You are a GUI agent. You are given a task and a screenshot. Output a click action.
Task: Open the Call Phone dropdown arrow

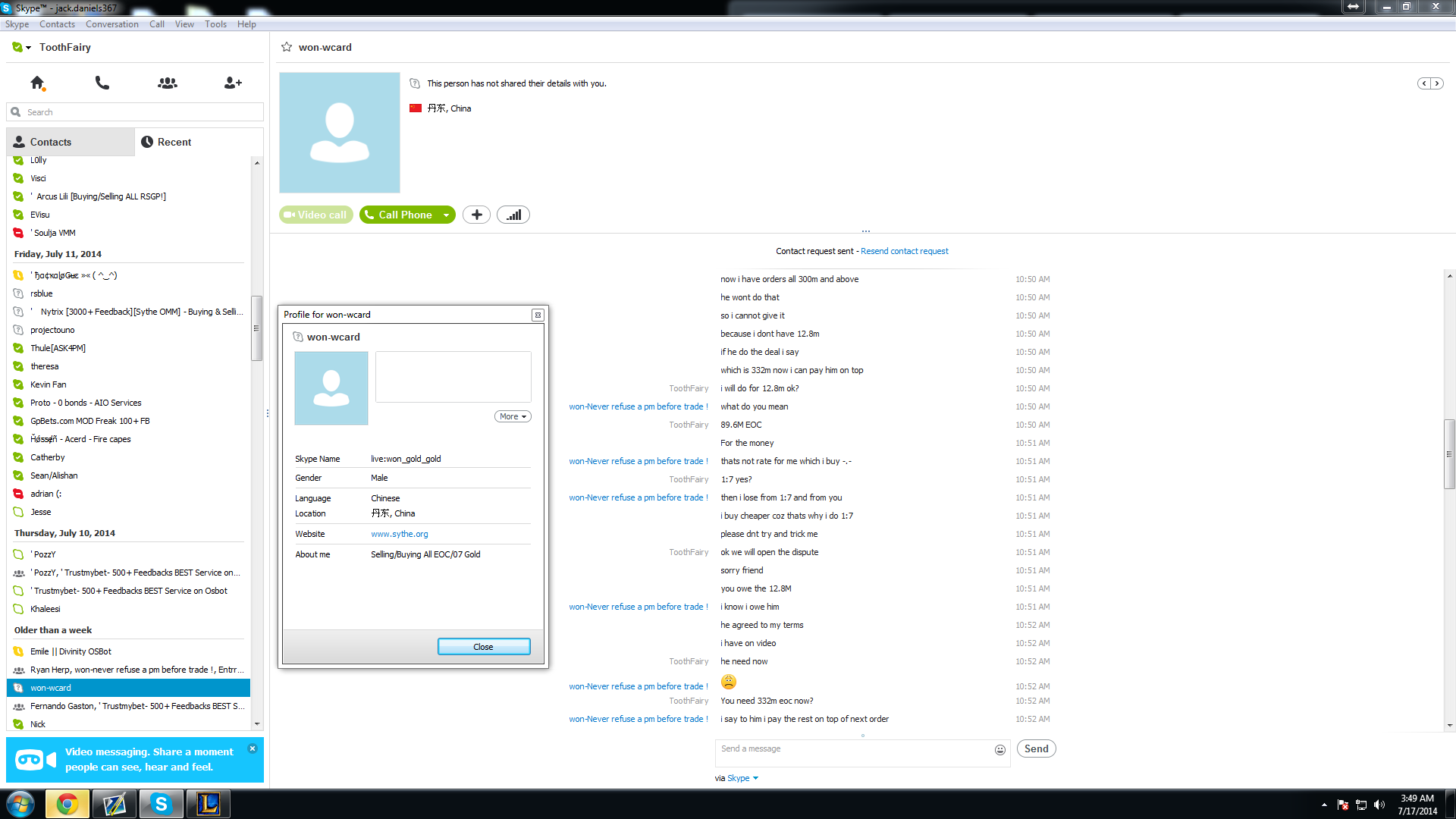tap(447, 215)
